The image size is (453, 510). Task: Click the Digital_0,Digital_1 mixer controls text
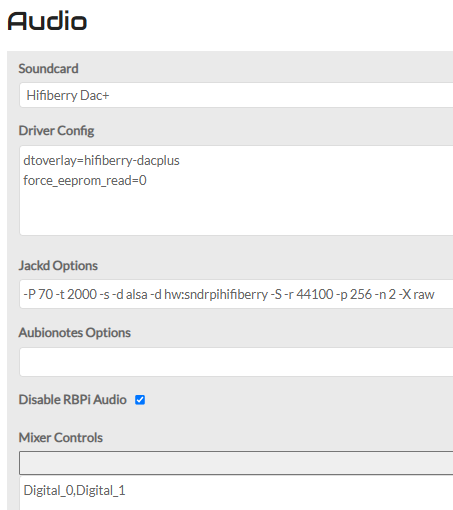(74, 491)
